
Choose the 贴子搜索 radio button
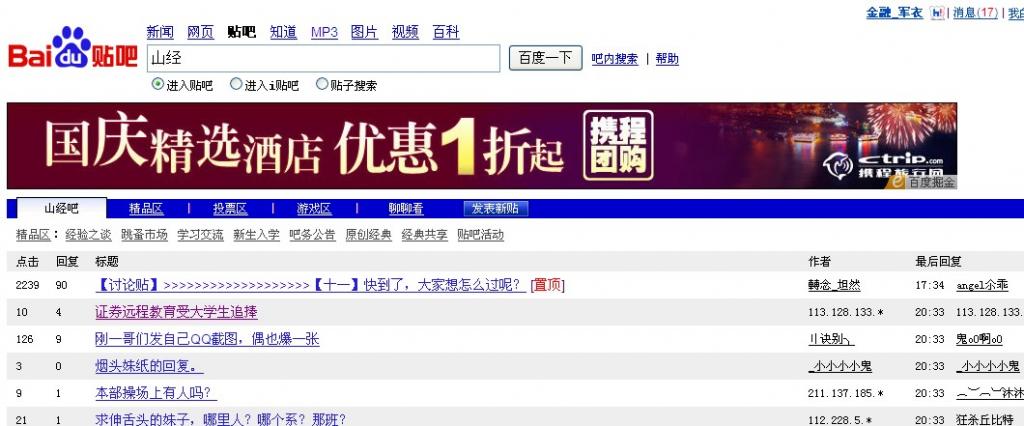(322, 85)
